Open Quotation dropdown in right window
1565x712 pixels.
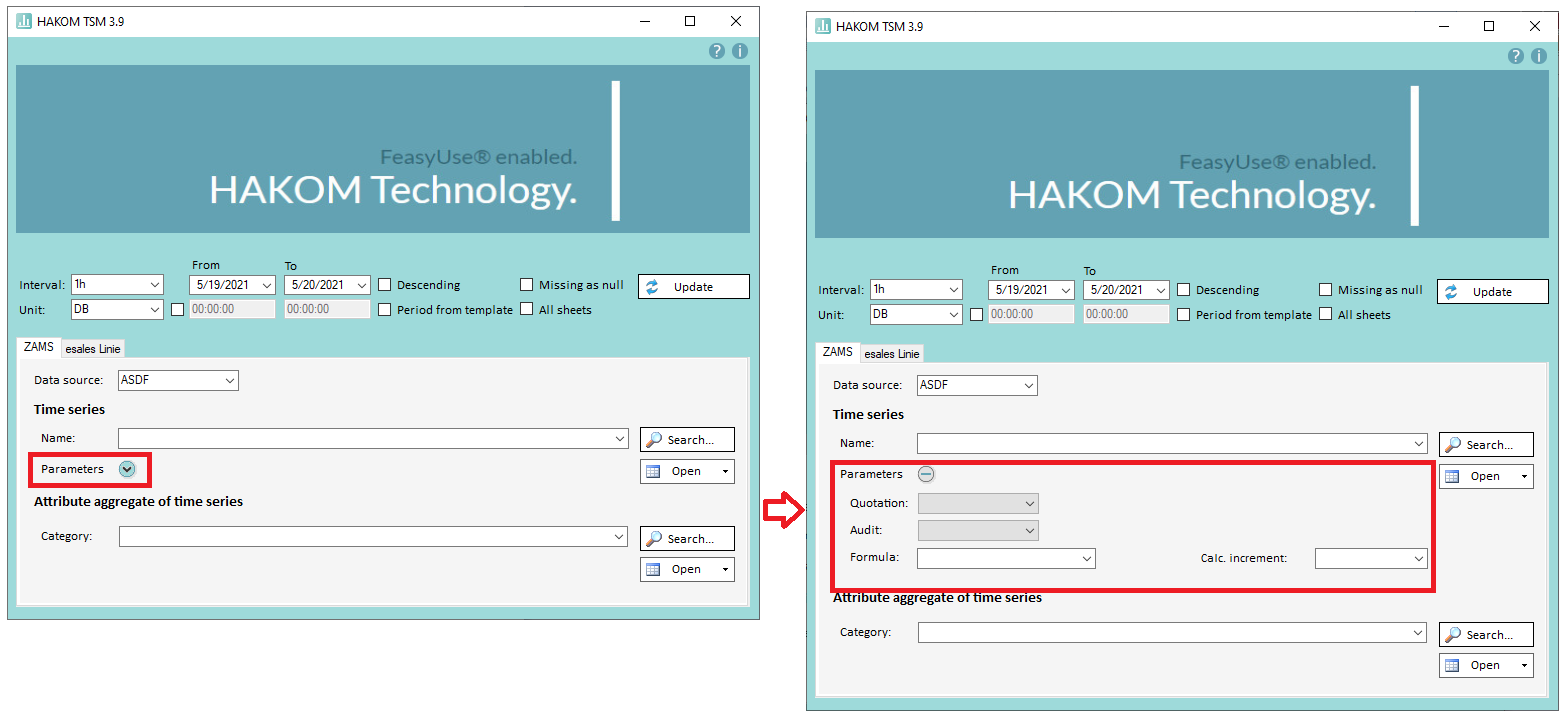[978, 503]
